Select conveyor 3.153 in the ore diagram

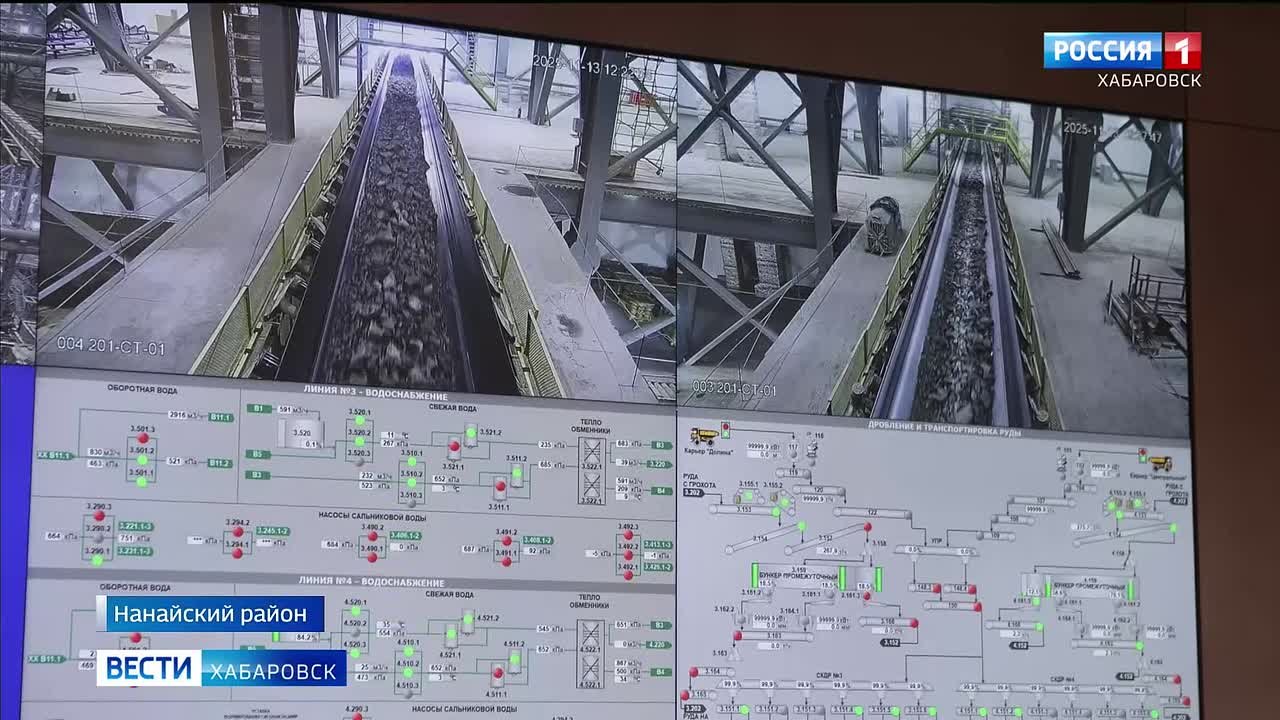(742, 510)
